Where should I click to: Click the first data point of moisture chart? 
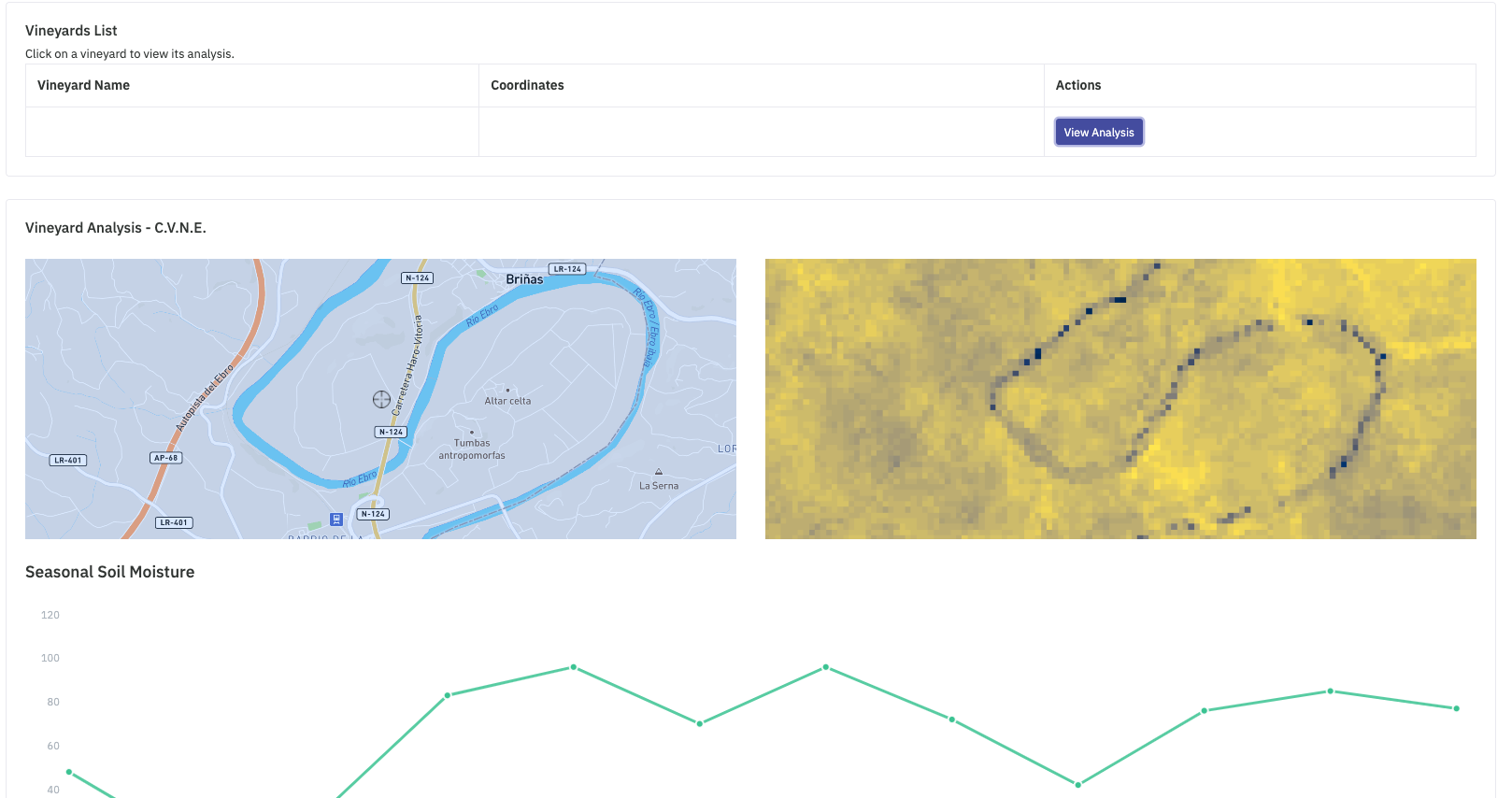[x=69, y=772]
